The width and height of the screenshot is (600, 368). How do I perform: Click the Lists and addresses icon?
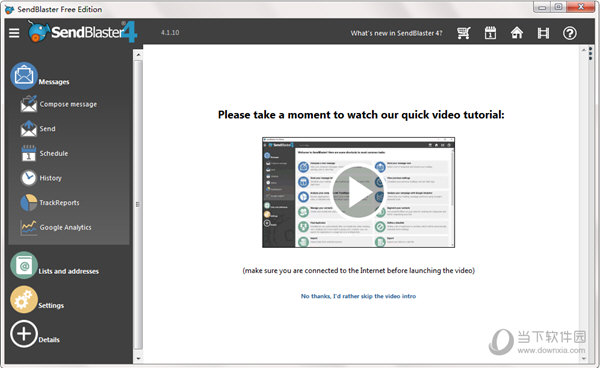click(24, 265)
